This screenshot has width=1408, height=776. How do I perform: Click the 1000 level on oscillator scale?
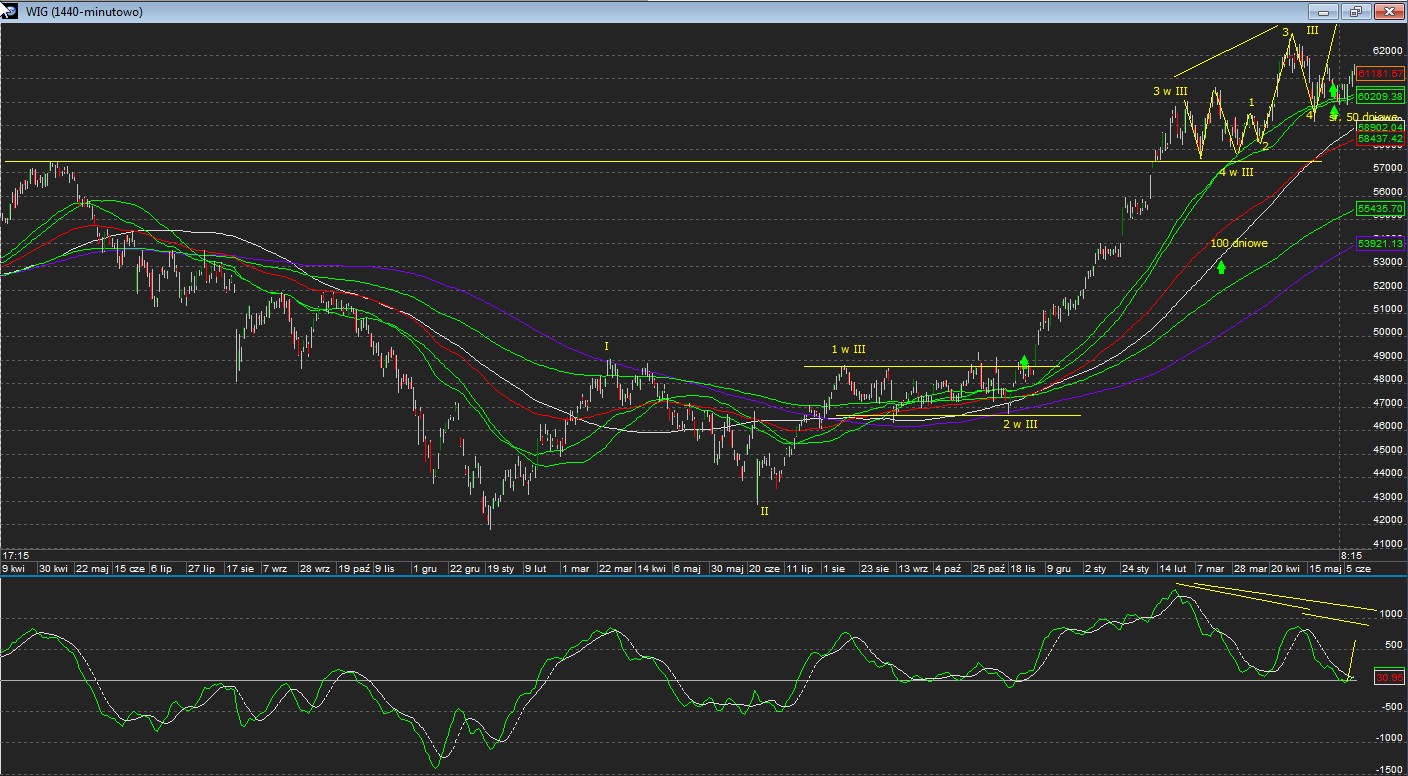point(1391,614)
